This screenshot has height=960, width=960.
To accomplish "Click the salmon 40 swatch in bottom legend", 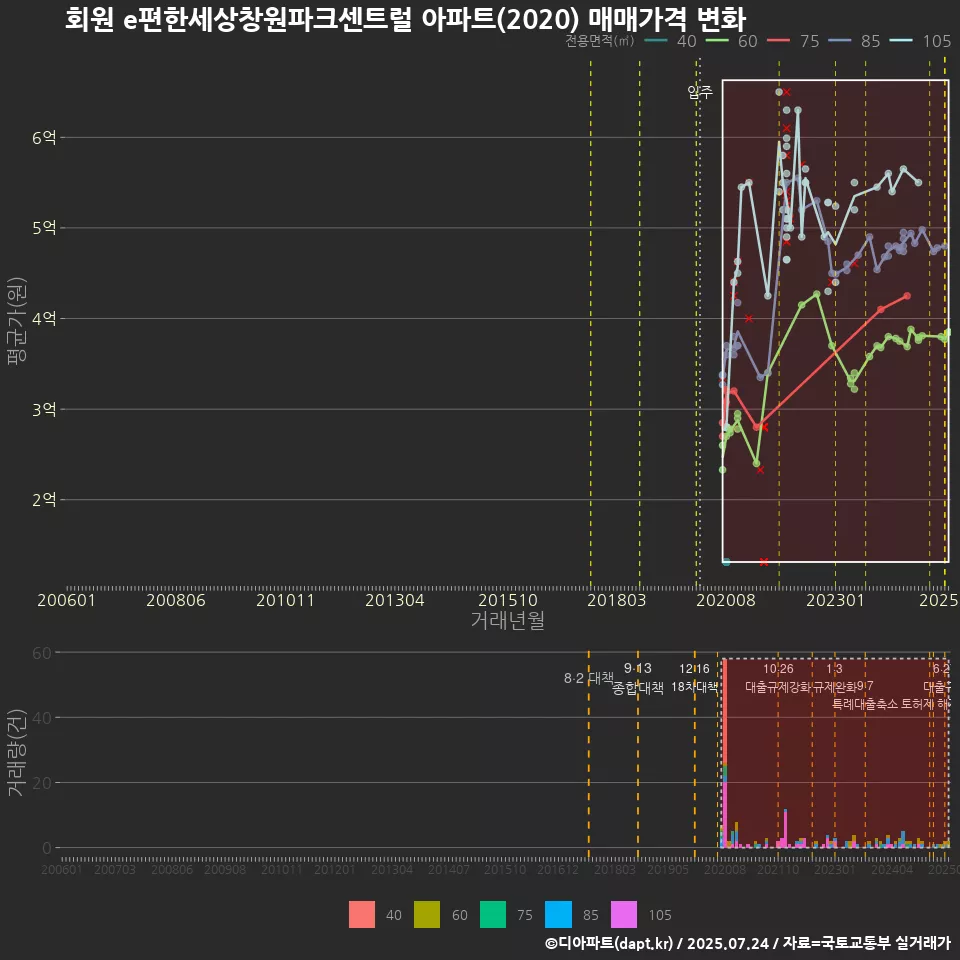I will [x=362, y=915].
